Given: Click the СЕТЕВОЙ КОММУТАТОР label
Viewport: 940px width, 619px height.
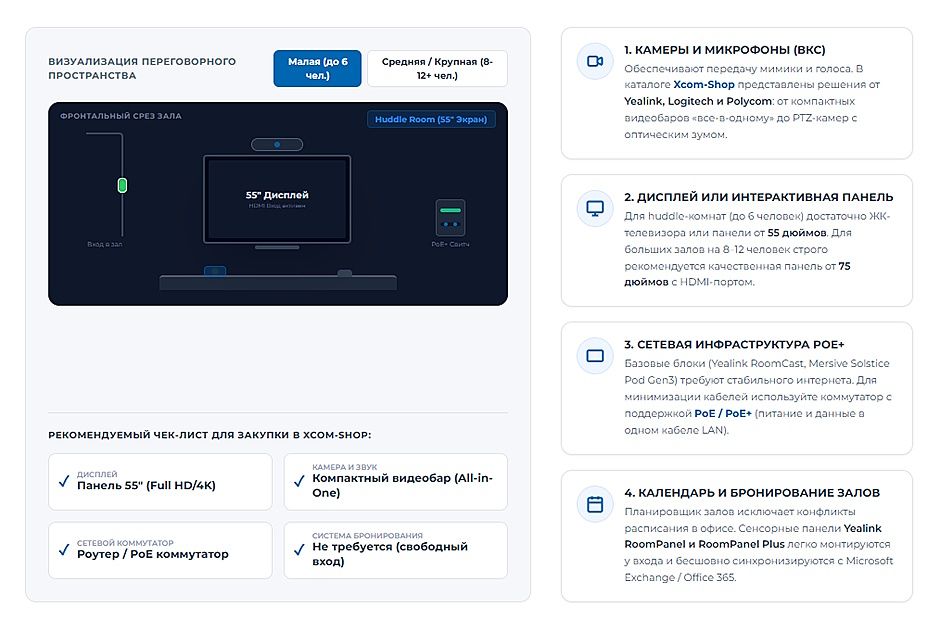Looking at the screenshot, I should (x=125, y=543).
